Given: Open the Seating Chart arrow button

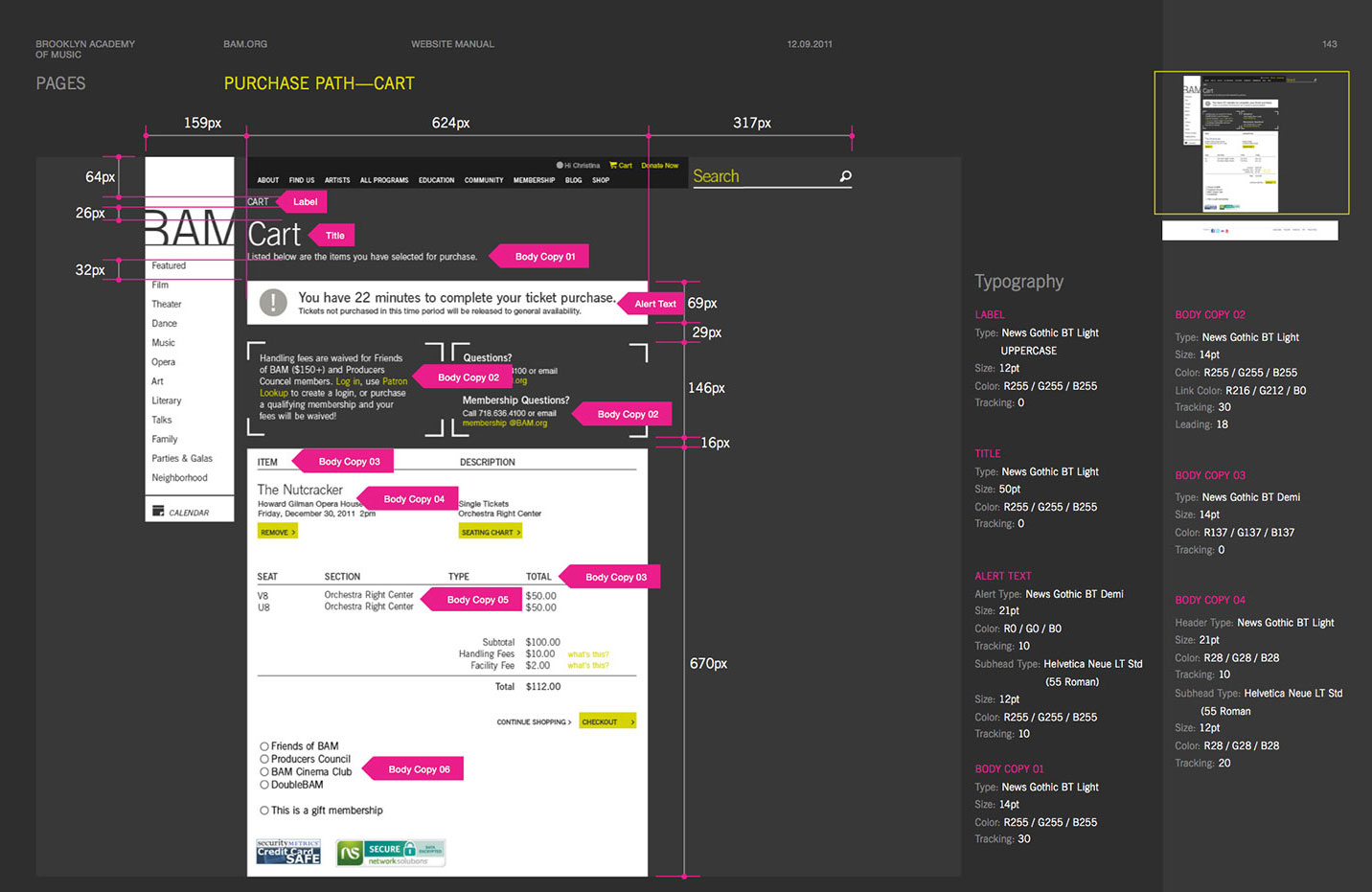Looking at the screenshot, I should (490, 532).
